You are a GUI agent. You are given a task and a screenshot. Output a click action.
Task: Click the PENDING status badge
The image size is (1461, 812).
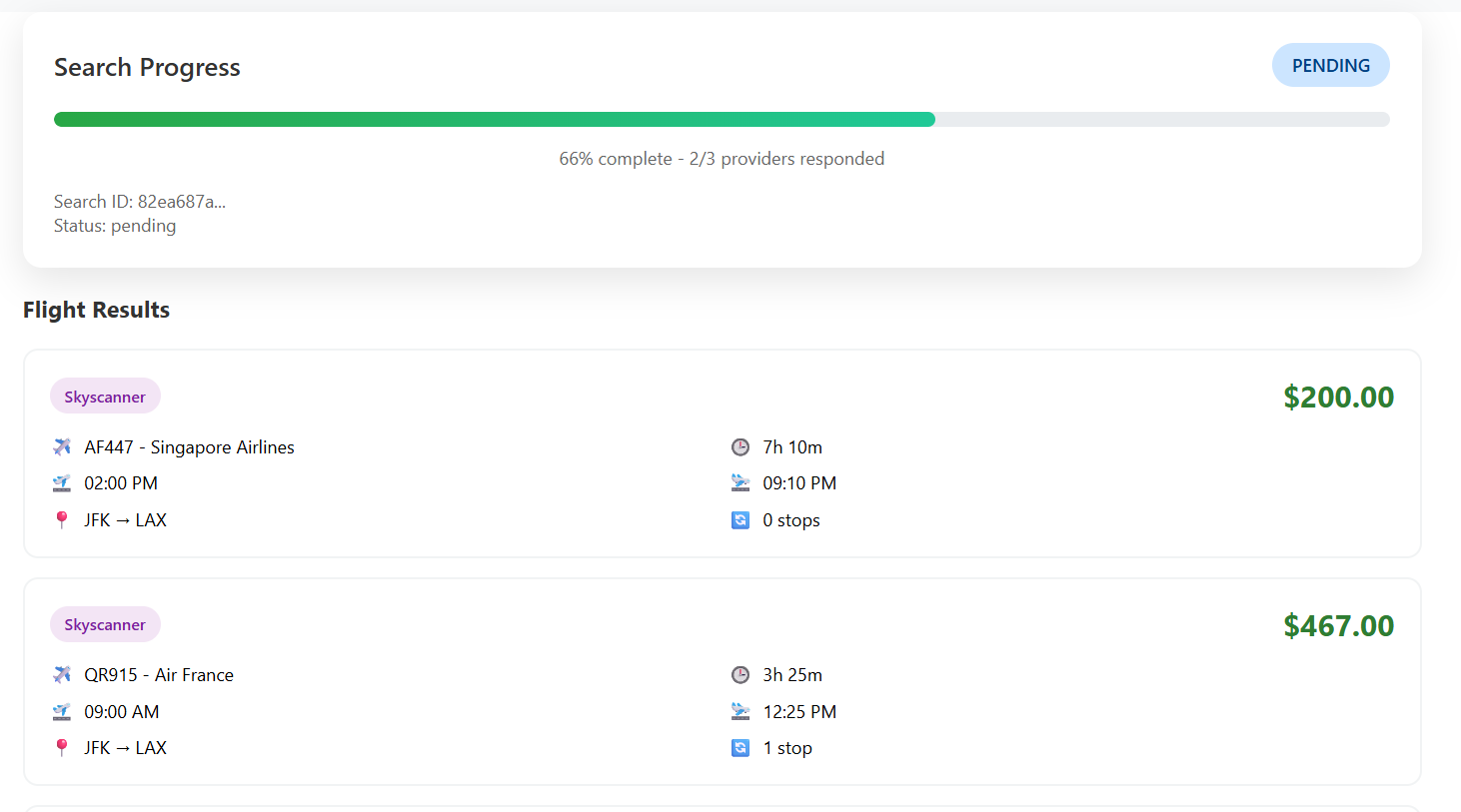[1330, 65]
